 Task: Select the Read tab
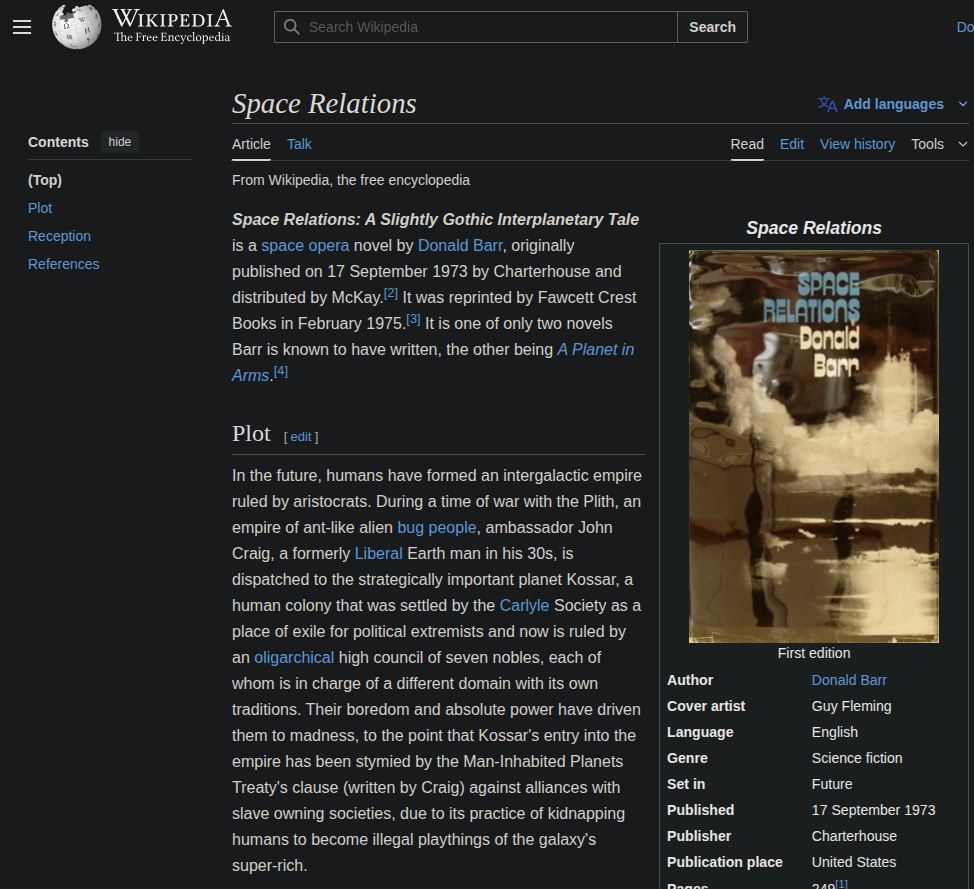[x=747, y=144]
